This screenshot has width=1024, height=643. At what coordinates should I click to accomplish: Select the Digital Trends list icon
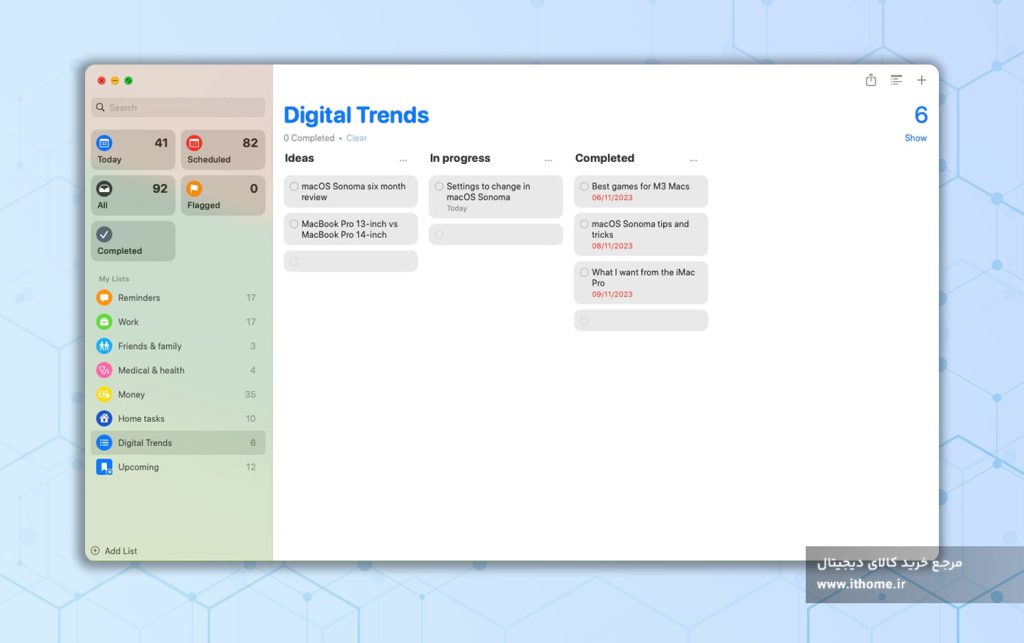[x=104, y=443]
